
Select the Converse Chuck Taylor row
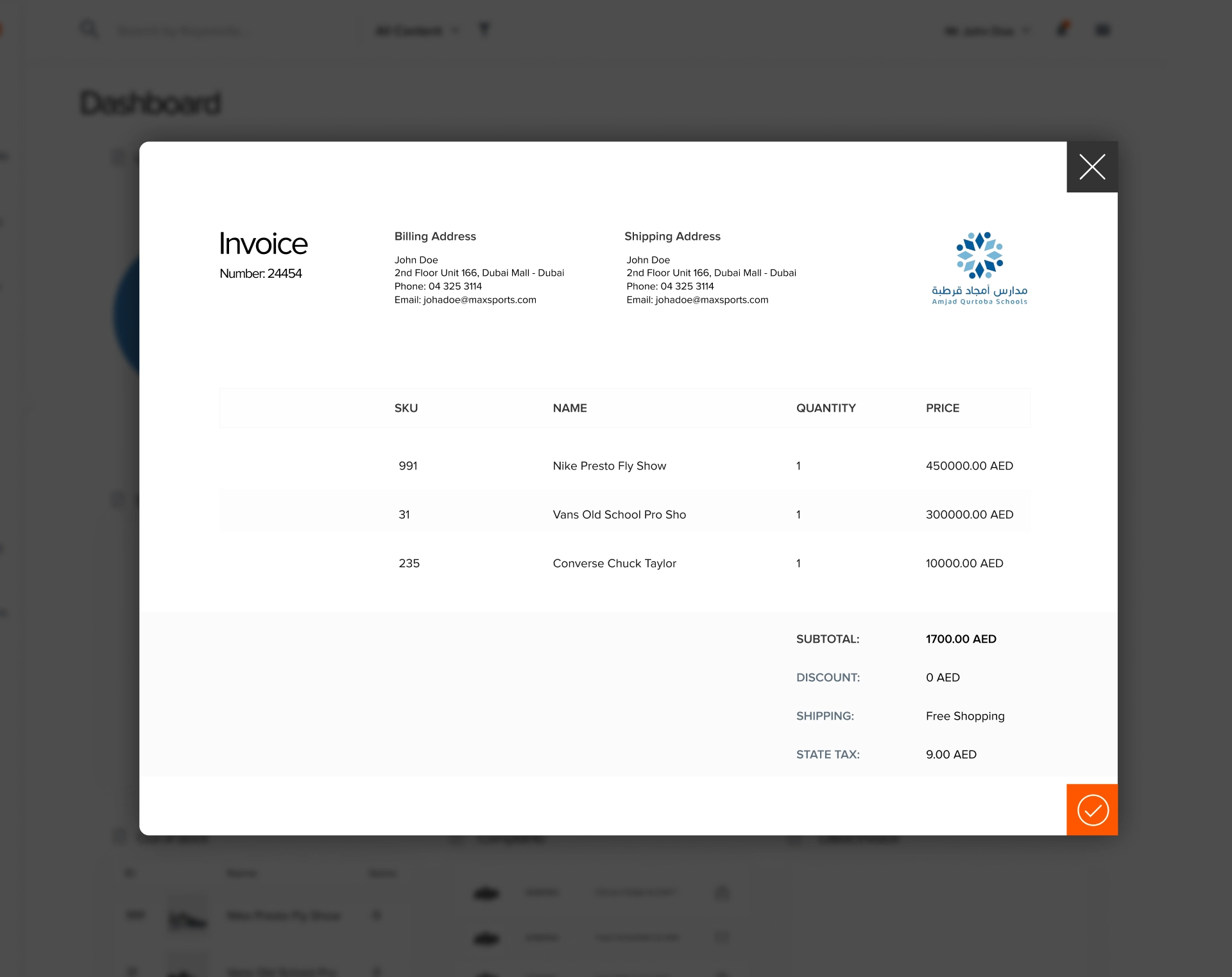pos(614,563)
